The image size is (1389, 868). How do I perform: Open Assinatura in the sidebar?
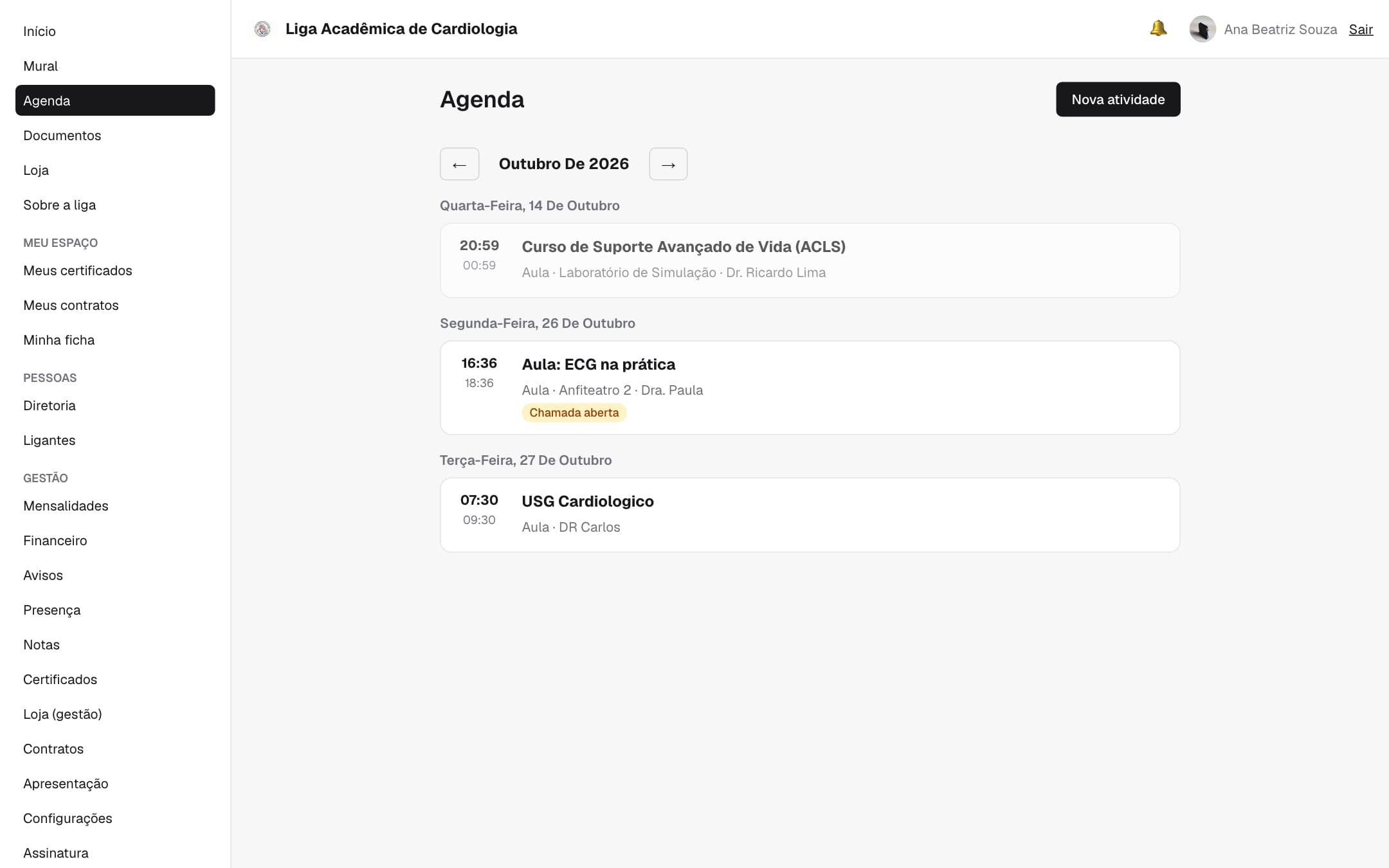[x=115, y=853]
